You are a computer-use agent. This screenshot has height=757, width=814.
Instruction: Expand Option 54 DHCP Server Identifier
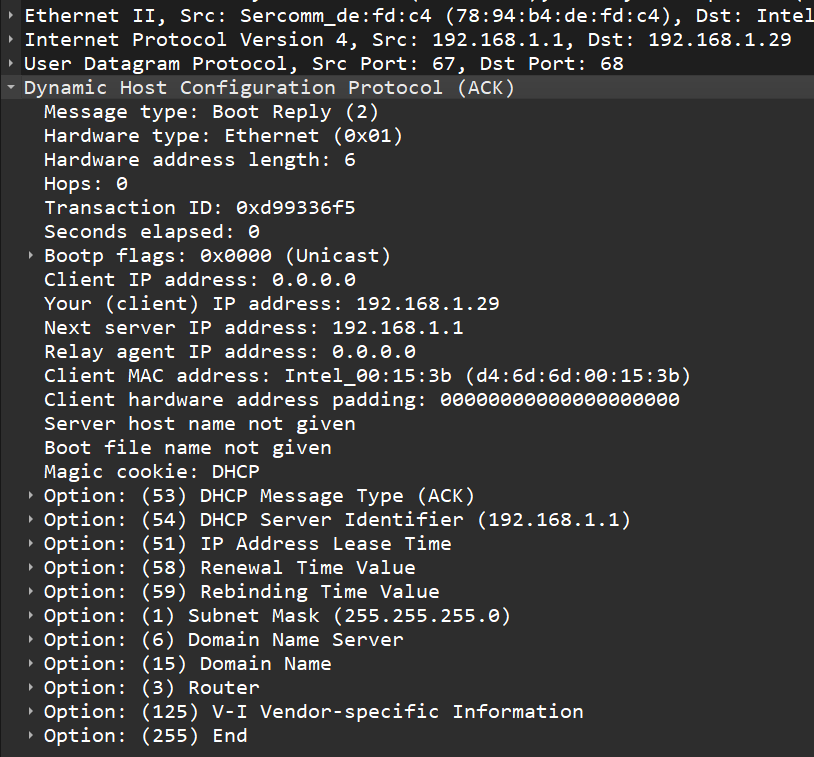32,520
